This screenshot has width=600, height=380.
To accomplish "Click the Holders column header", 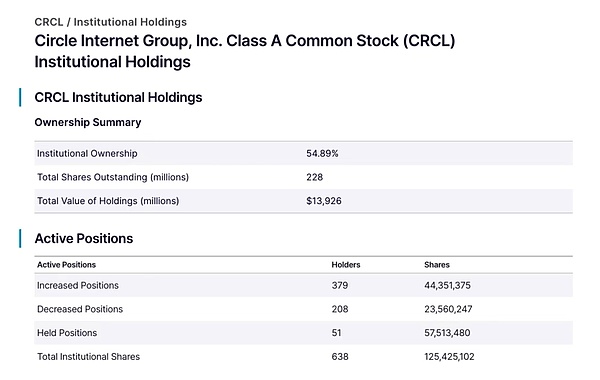I will click(346, 265).
